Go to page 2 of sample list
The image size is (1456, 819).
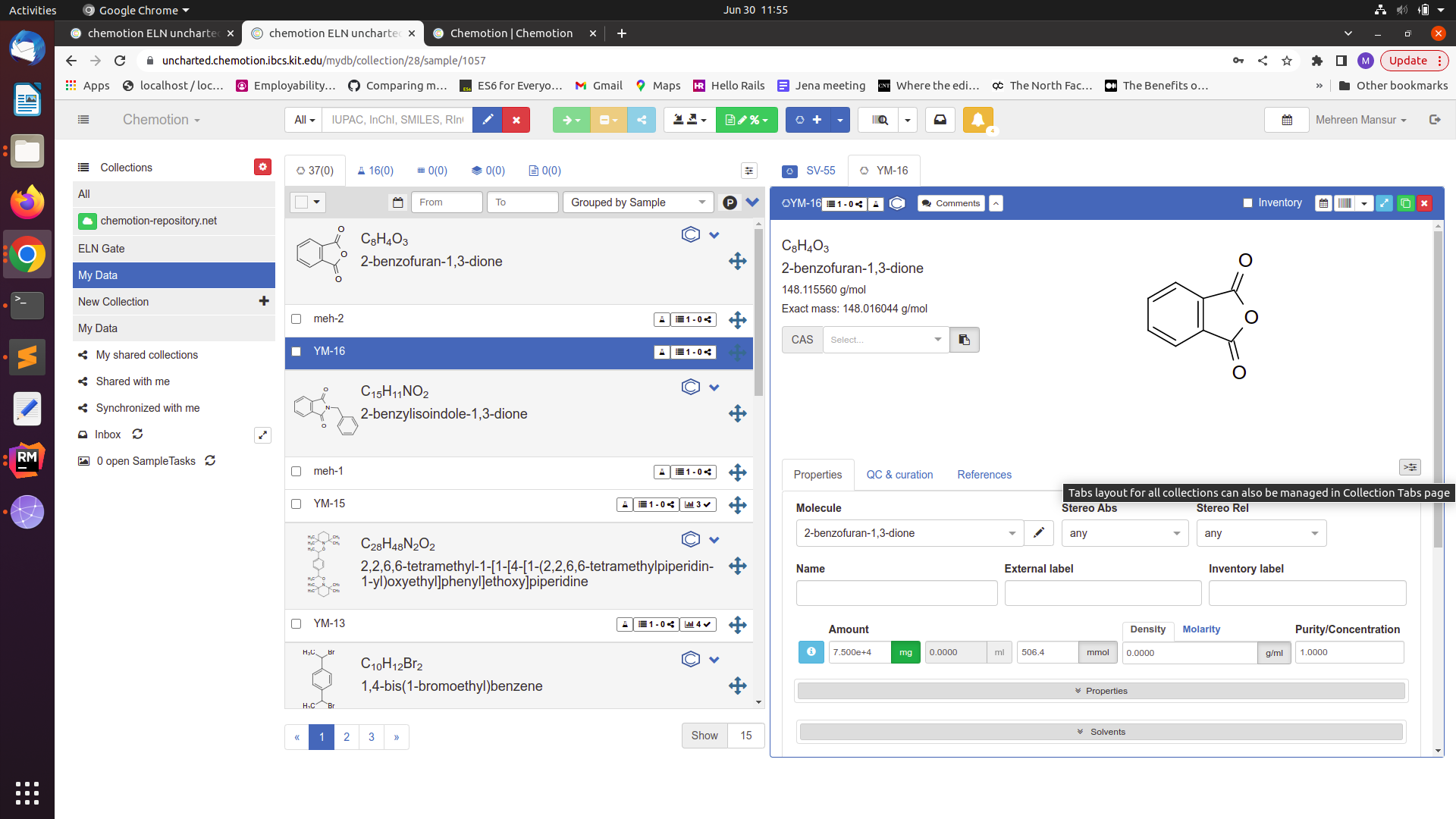tap(347, 736)
